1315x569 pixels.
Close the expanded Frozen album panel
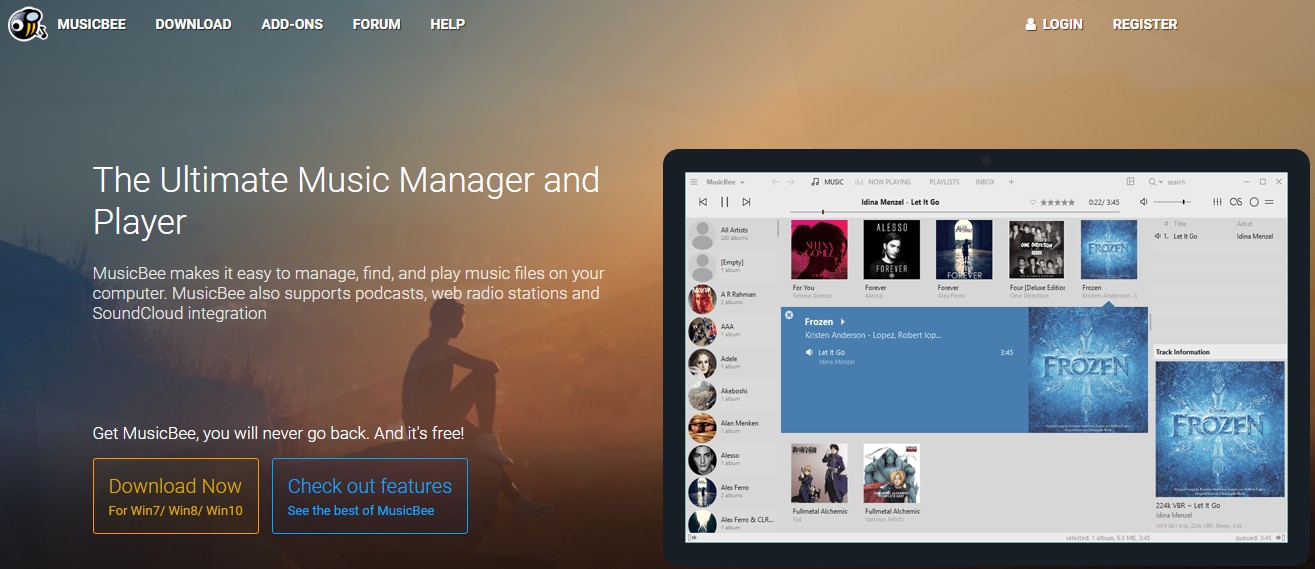pos(789,316)
